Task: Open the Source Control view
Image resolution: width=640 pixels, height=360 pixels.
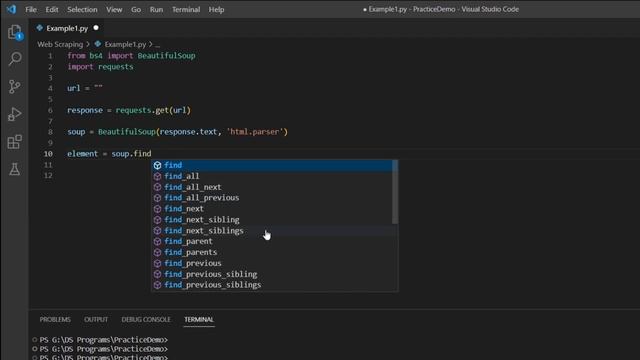Action: pos(15,87)
